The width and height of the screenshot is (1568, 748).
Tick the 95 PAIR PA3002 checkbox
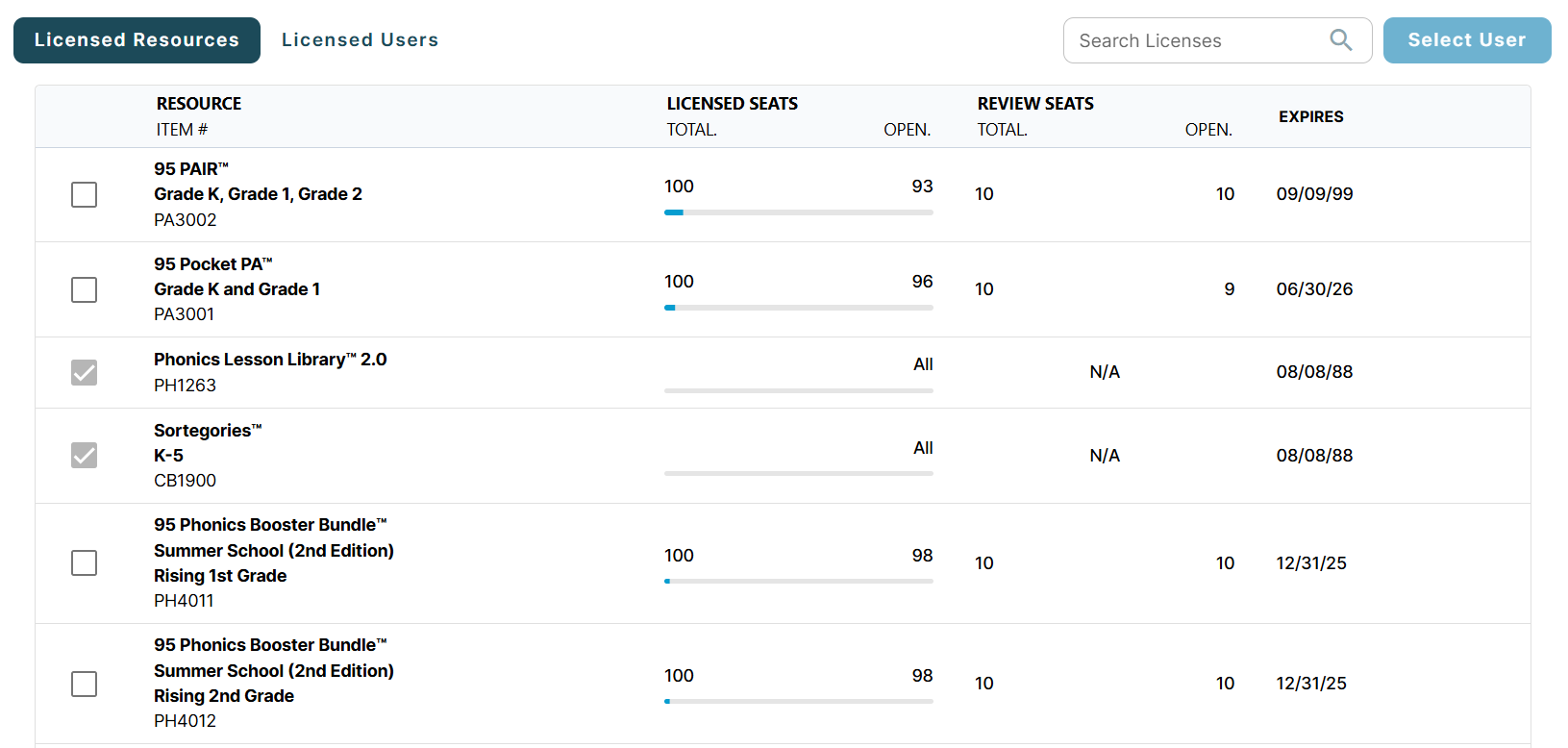pos(85,195)
